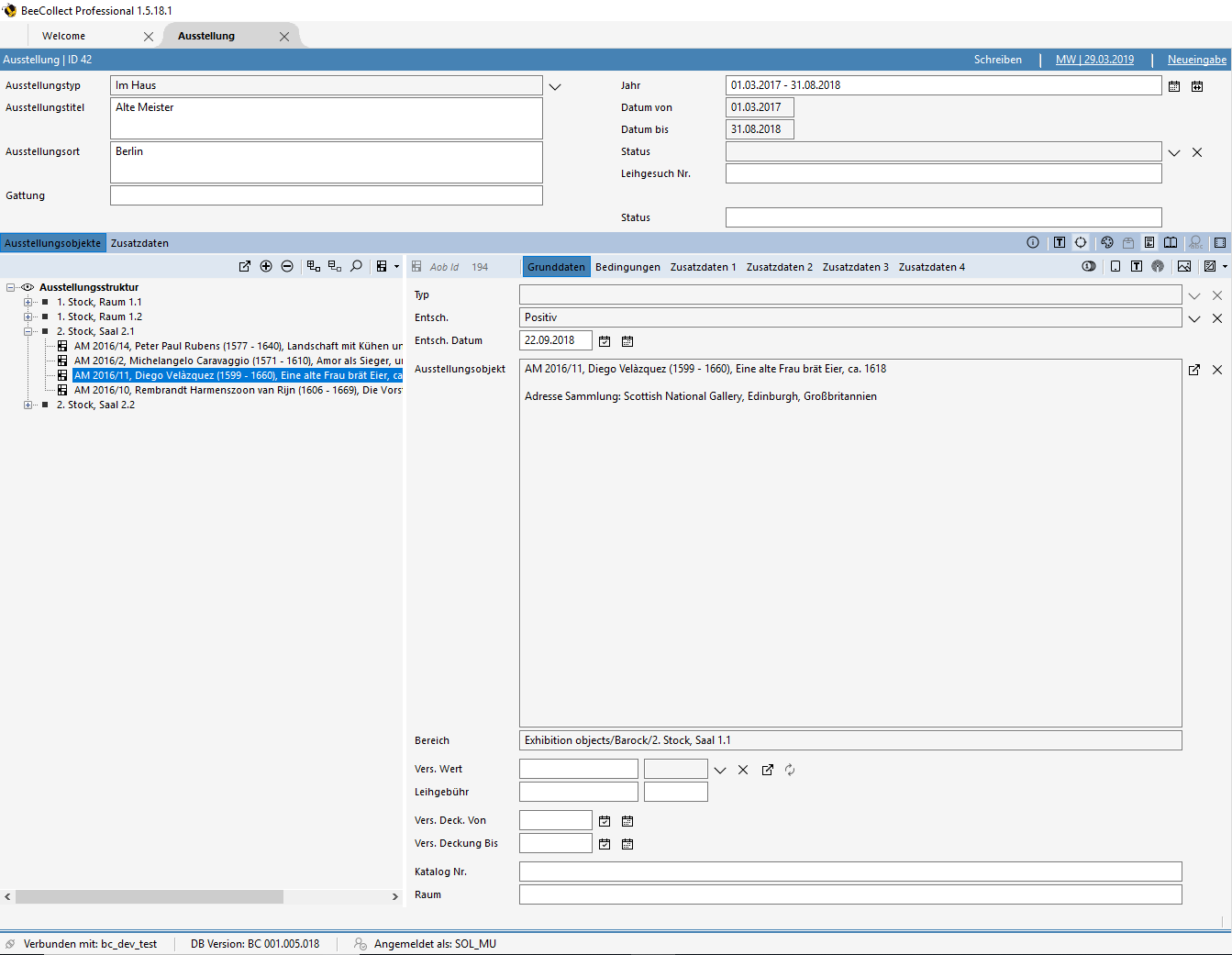The width and height of the screenshot is (1232, 955).
Task: Click the Neueingabe link
Action: click(x=1196, y=60)
